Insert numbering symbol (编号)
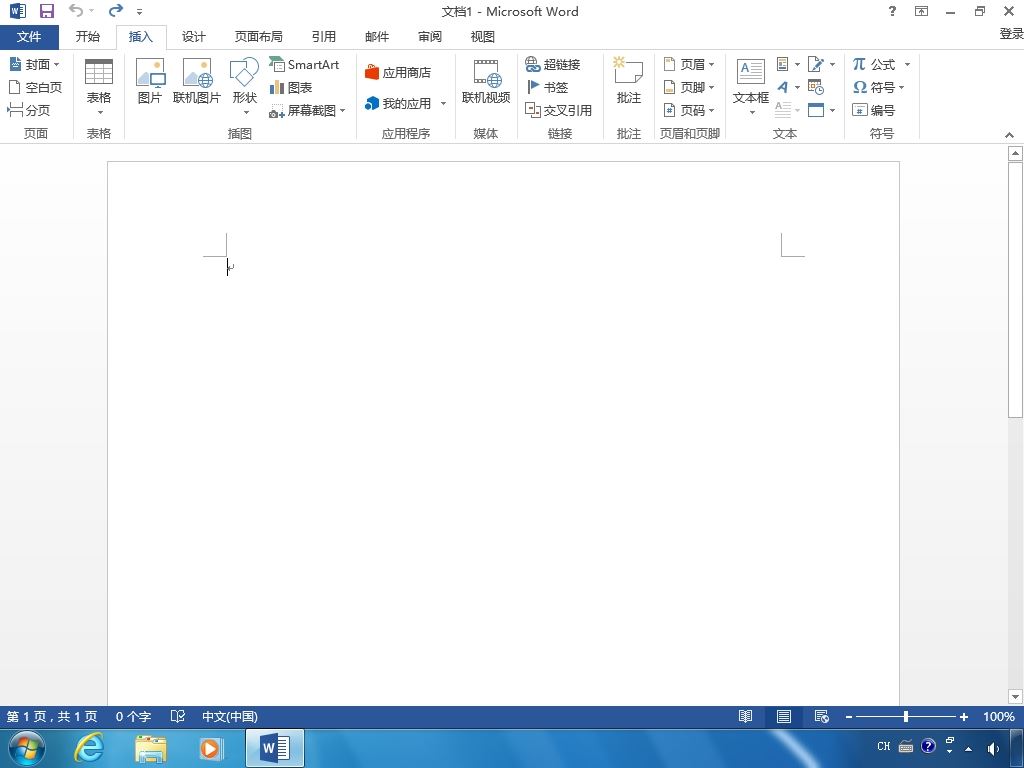This screenshot has height=768, width=1024. coord(873,110)
